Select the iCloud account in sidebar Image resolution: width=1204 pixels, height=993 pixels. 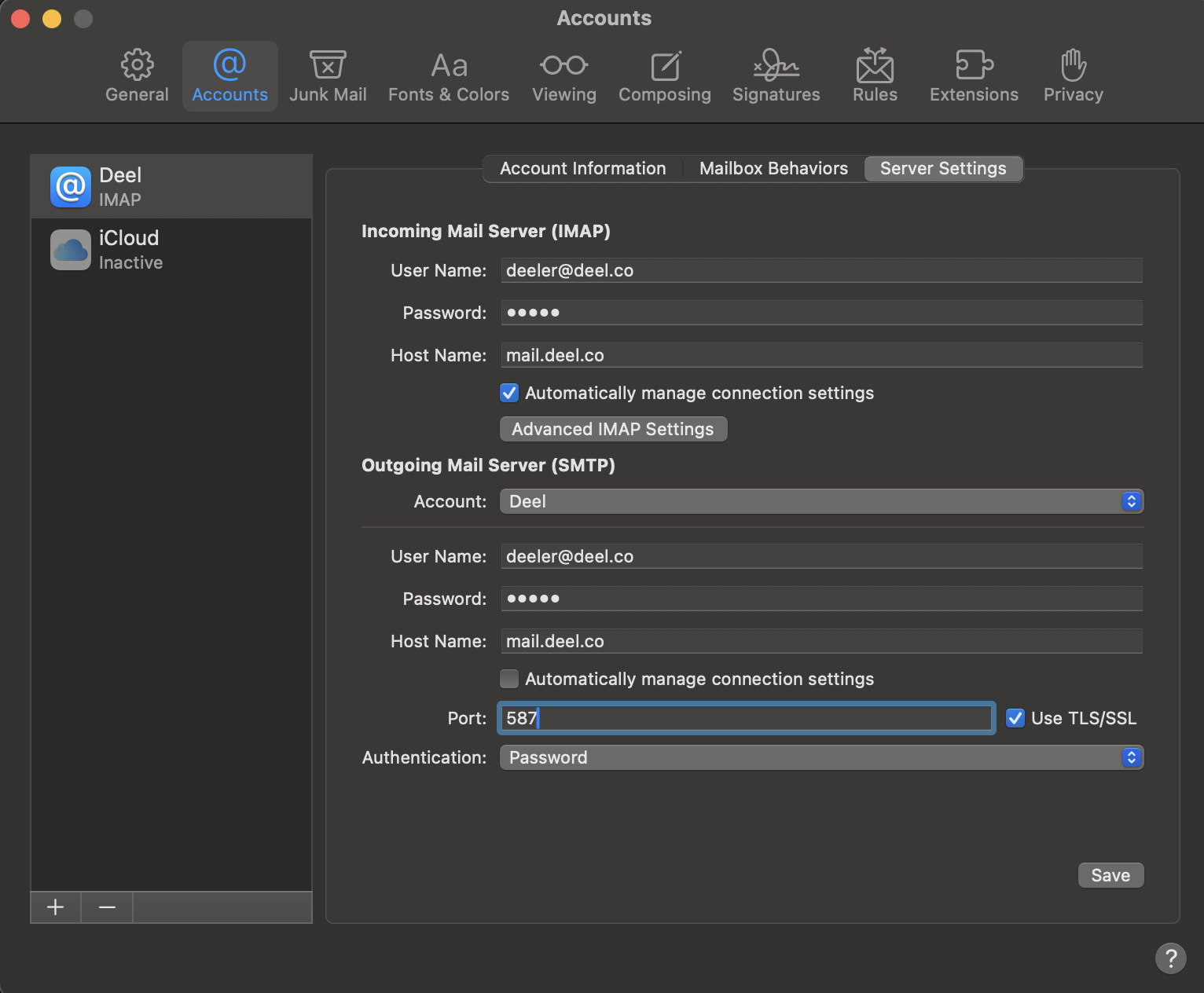click(171, 250)
